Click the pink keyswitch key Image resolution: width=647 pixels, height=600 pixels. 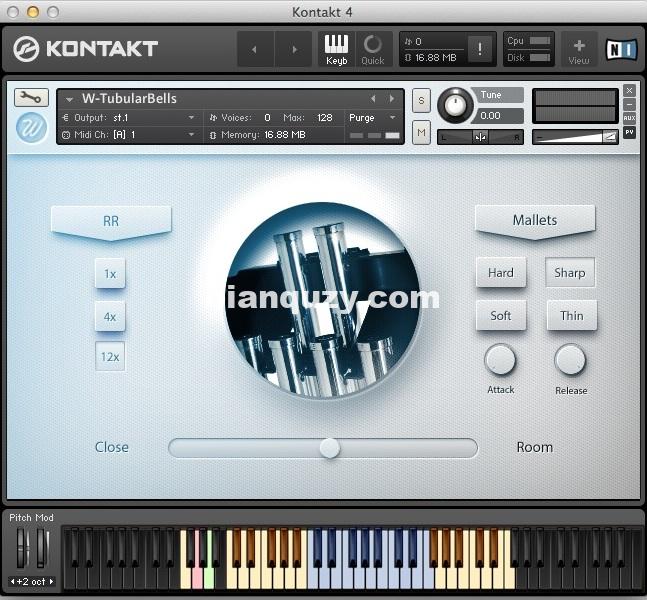[x=197, y=576]
